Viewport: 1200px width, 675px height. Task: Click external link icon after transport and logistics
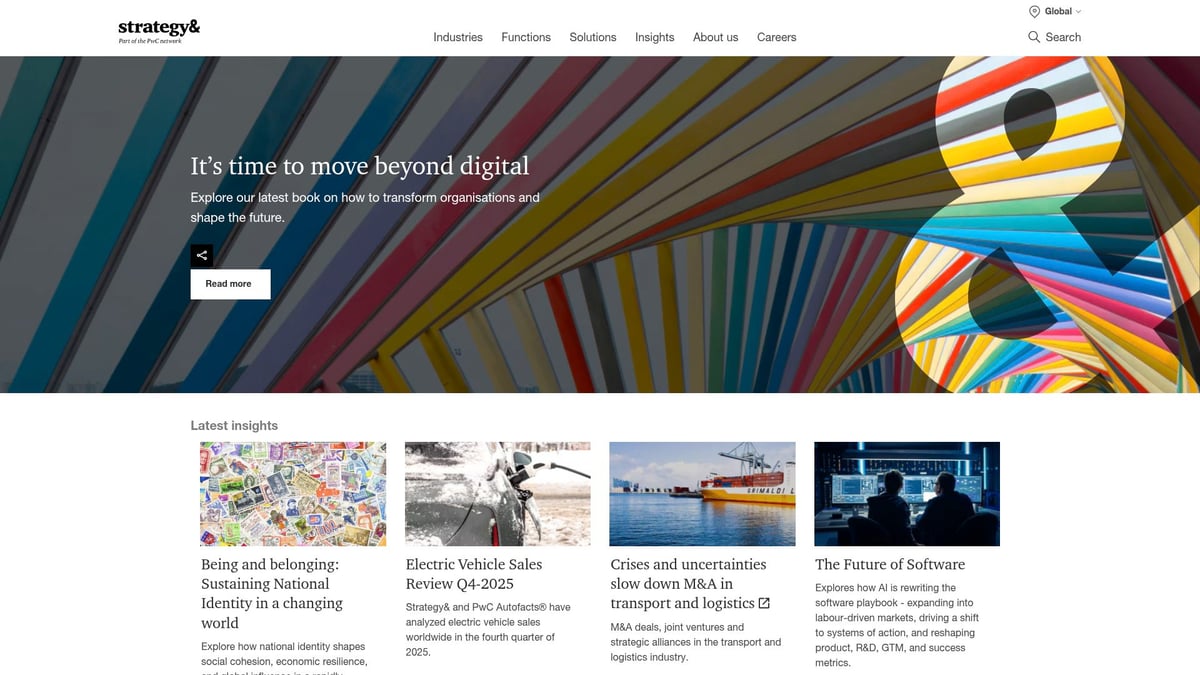pyautogui.click(x=764, y=603)
